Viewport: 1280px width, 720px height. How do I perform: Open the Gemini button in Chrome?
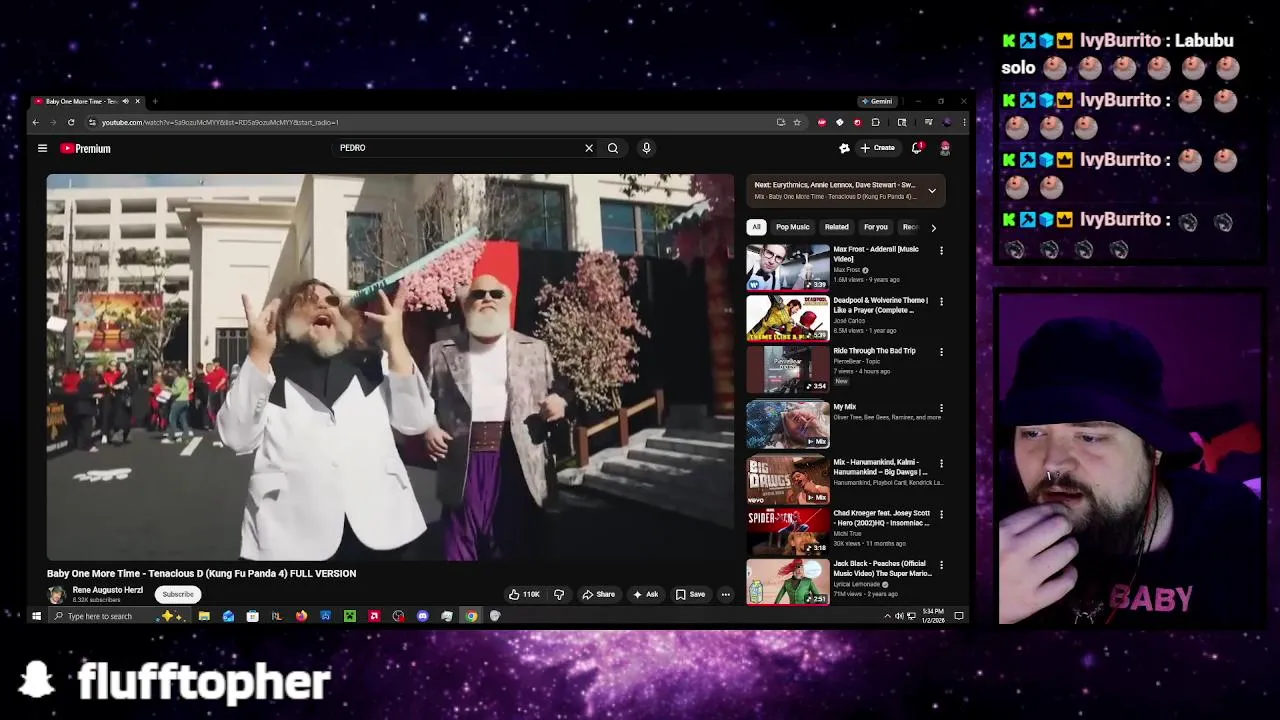click(877, 101)
